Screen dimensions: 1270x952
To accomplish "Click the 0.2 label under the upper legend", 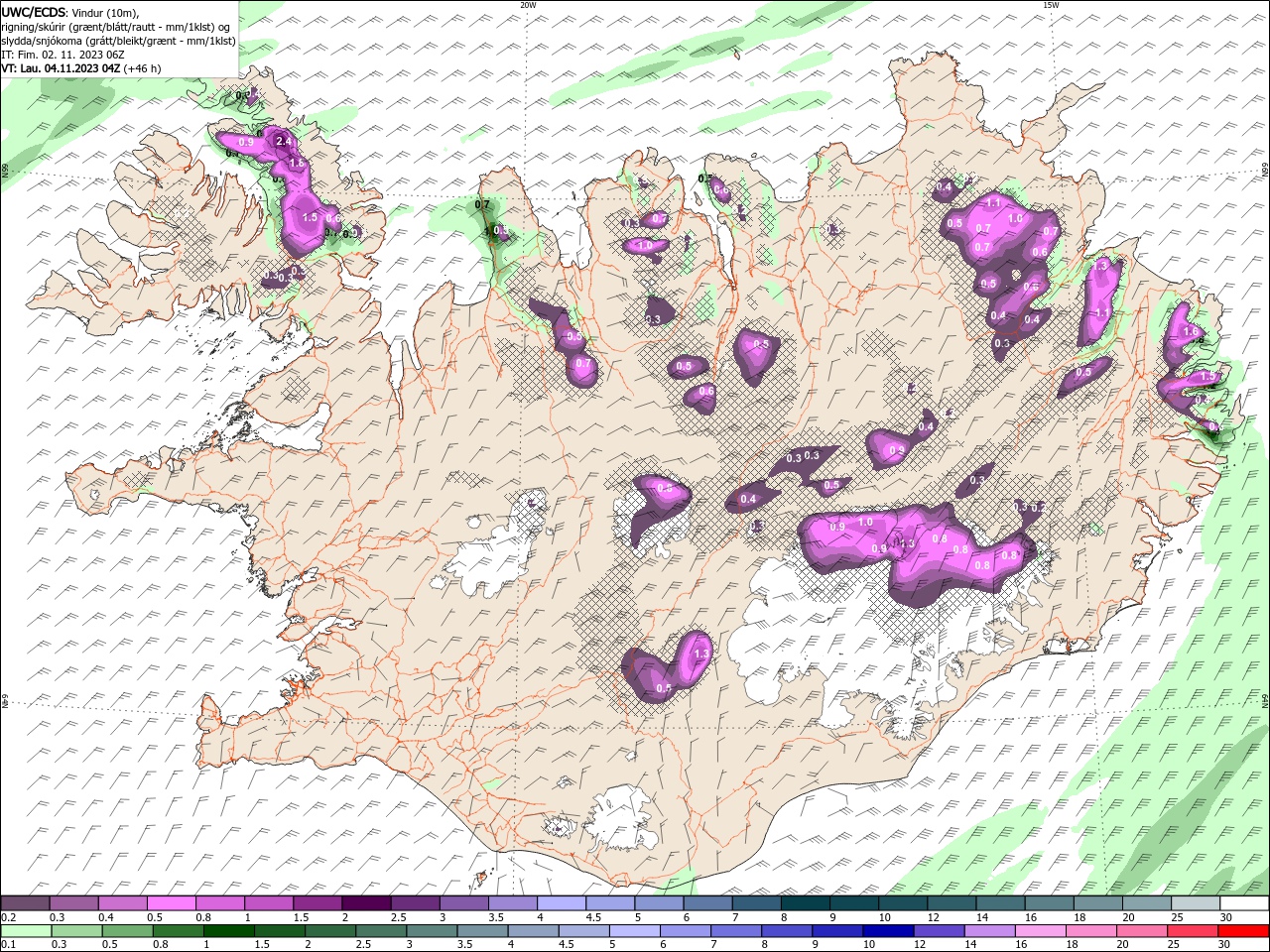I will tap(8, 917).
